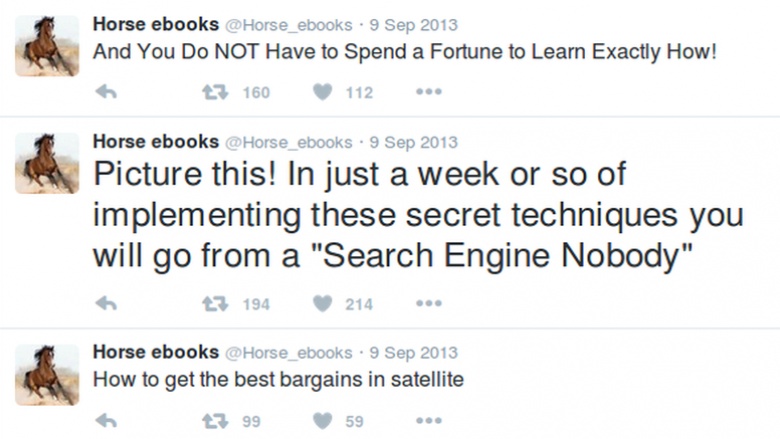Viewport: 780px width, 439px height.
Task: Reply to the satellite bargains tweet
Action: [106, 421]
